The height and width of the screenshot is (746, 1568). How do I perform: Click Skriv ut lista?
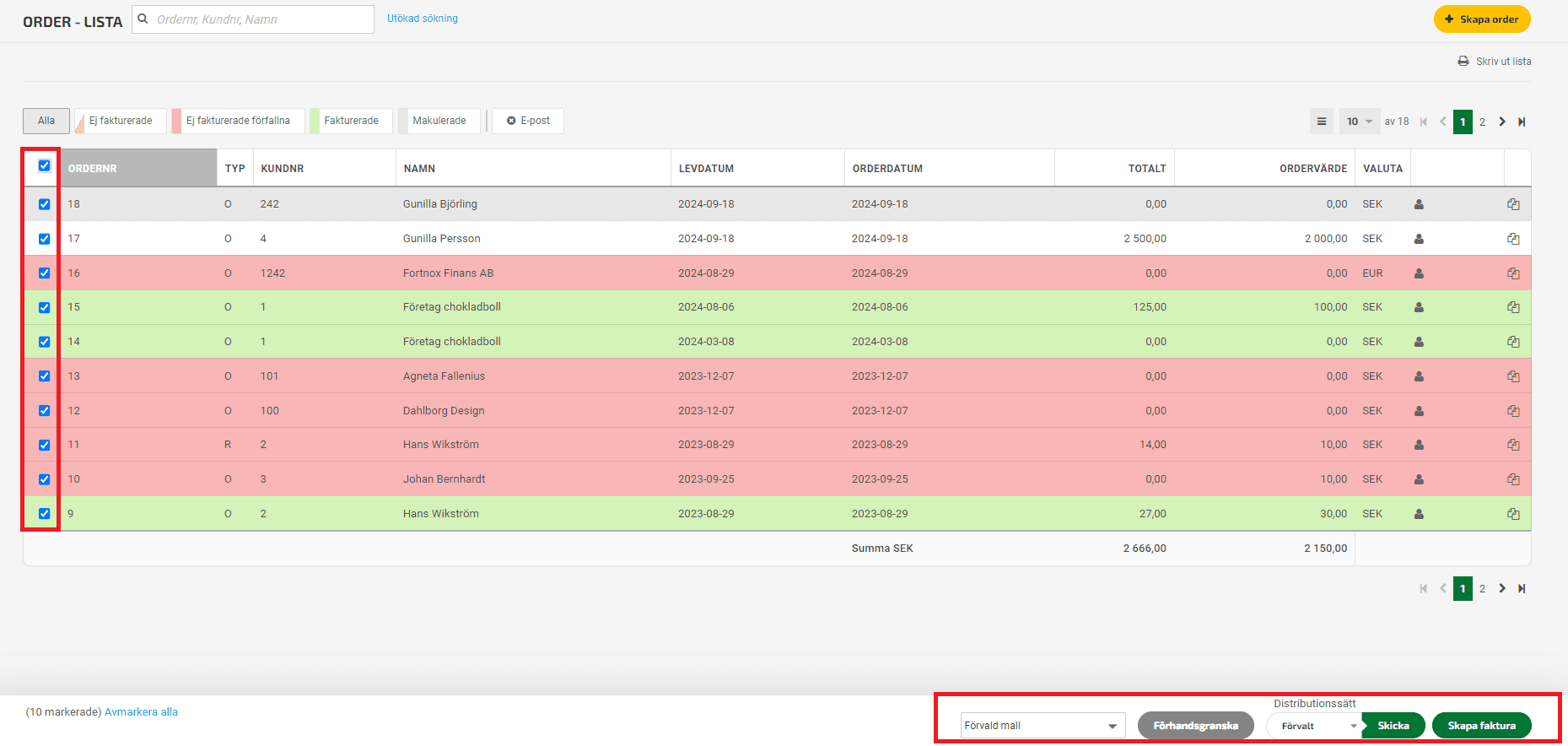[x=1495, y=62]
